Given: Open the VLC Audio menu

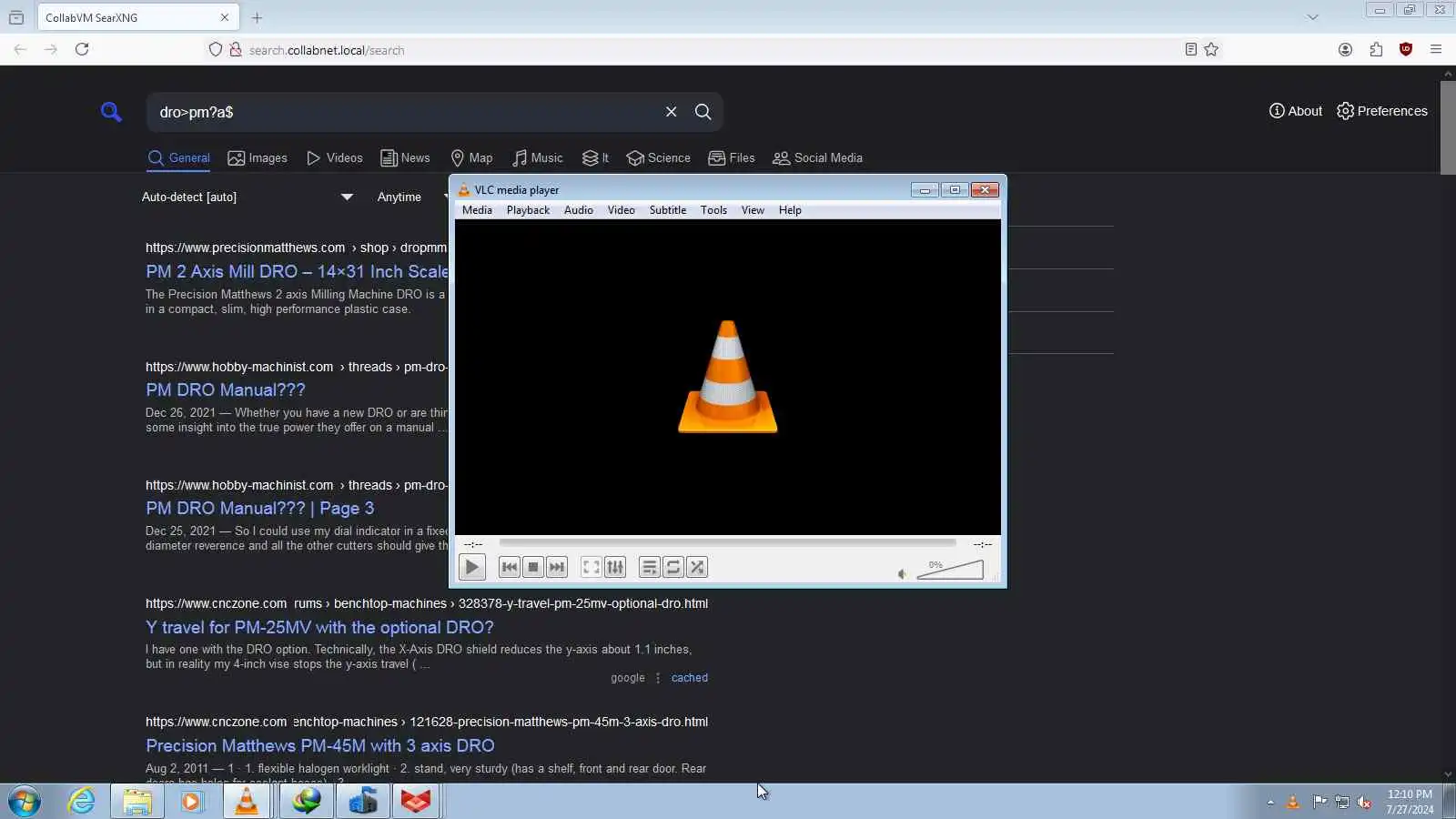Looking at the screenshot, I should (x=579, y=210).
